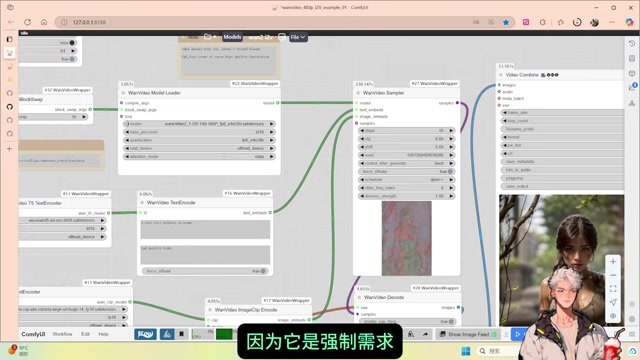
Task: Open the Help menu
Action: pos(103,334)
